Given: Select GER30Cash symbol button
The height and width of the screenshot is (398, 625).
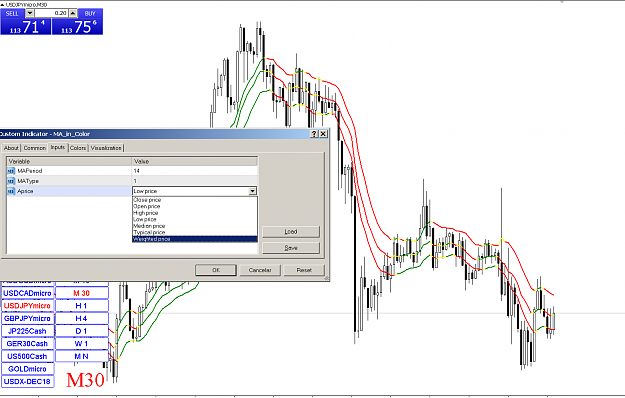Looking at the screenshot, I should [x=28, y=344].
